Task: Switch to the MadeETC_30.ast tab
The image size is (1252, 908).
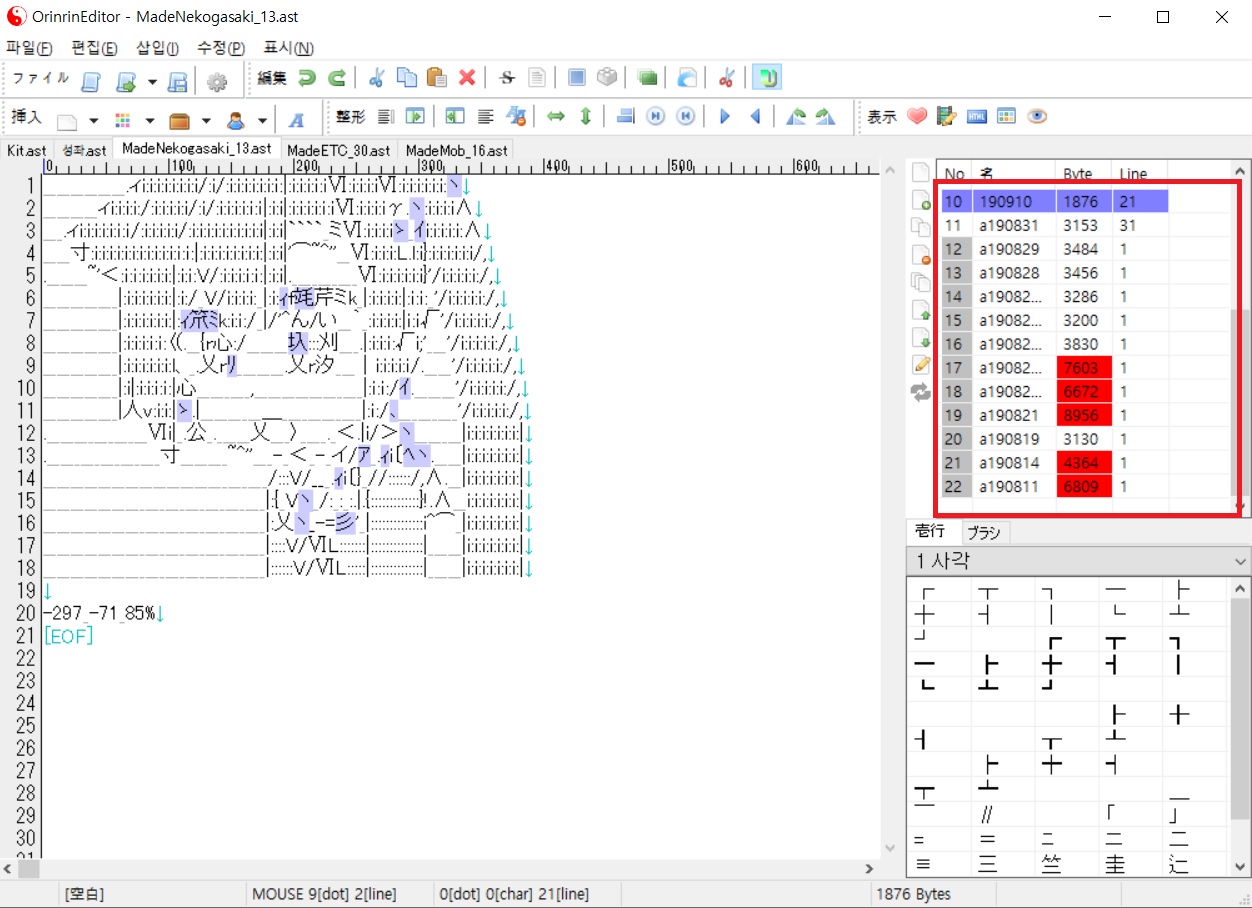Action: point(339,150)
